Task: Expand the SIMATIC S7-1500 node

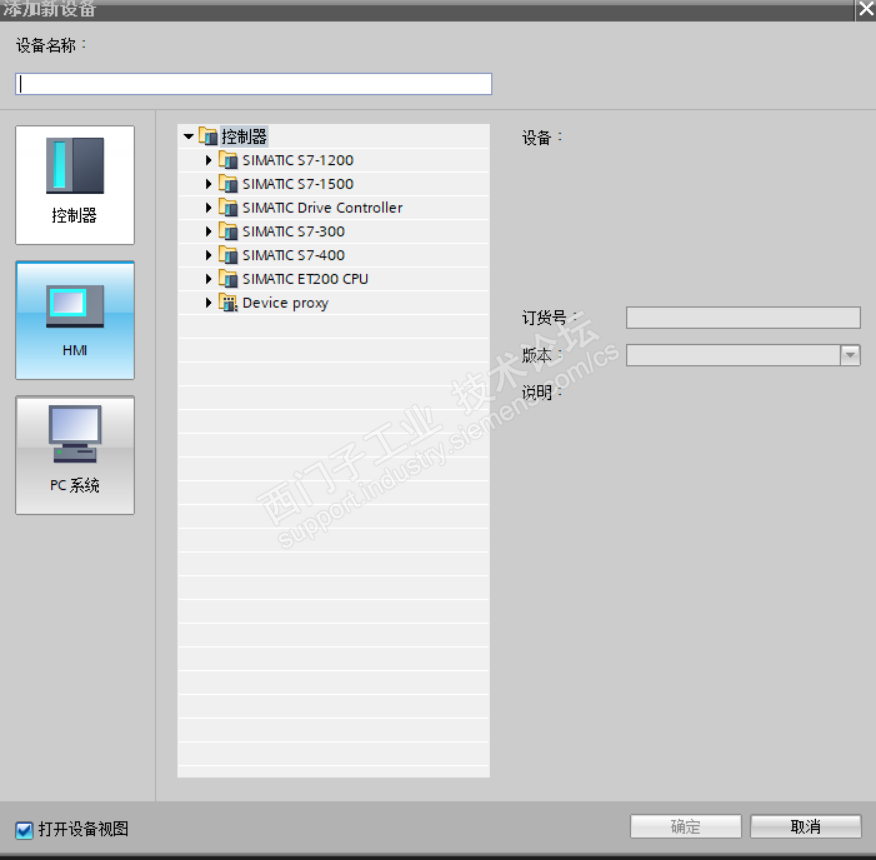Action: pos(208,184)
